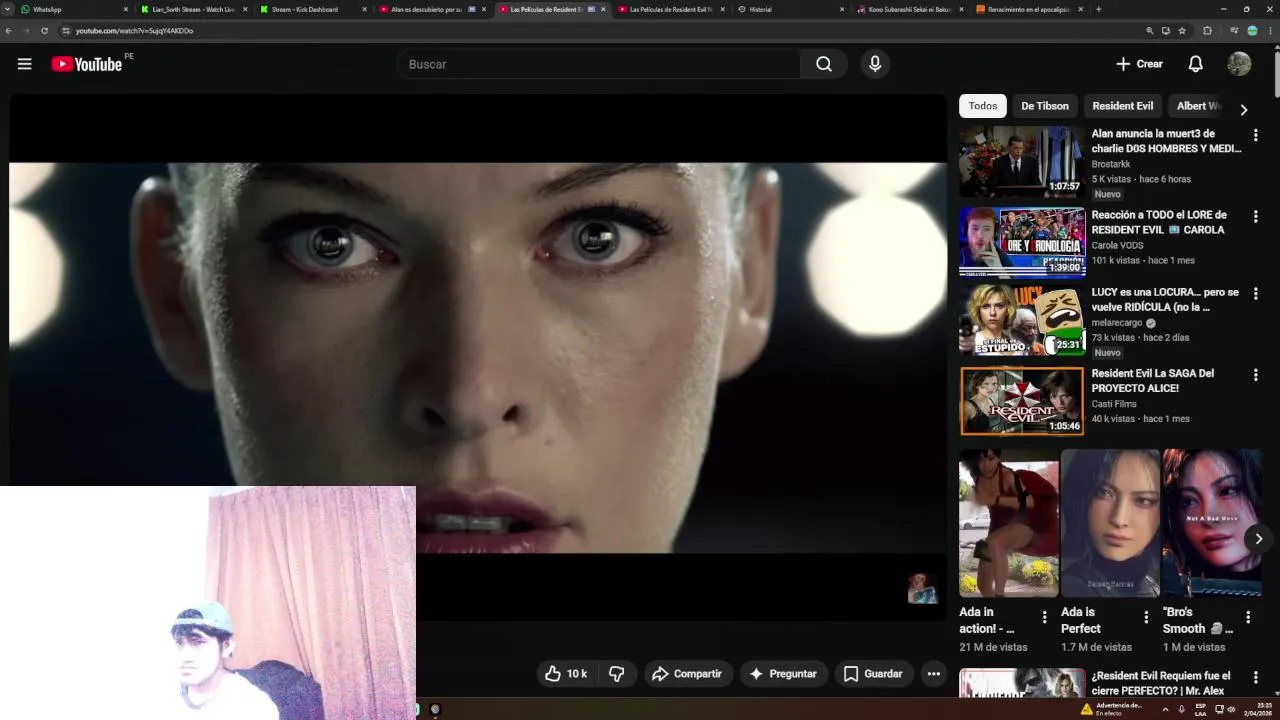
Task: Open the YouTube guide hamburger menu
Action: point(25,64)
